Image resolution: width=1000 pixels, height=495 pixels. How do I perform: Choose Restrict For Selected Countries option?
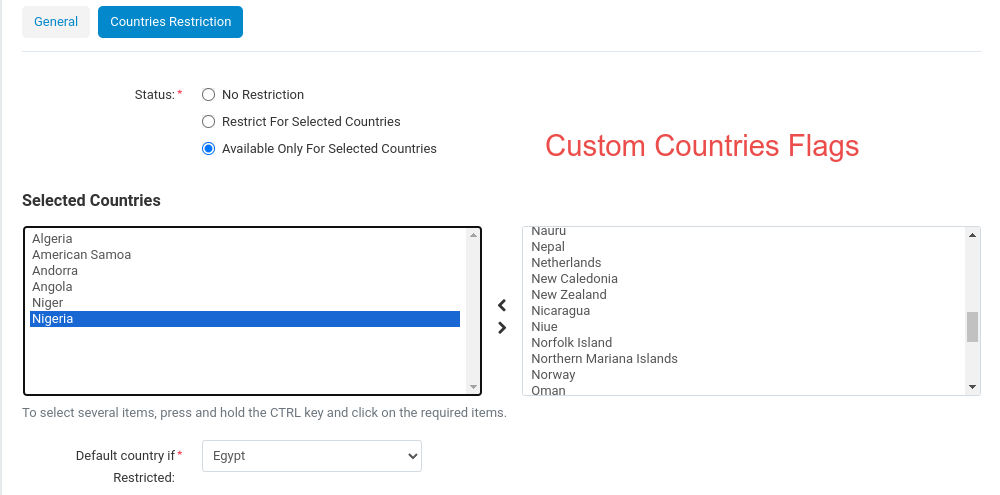pos(209,121)
